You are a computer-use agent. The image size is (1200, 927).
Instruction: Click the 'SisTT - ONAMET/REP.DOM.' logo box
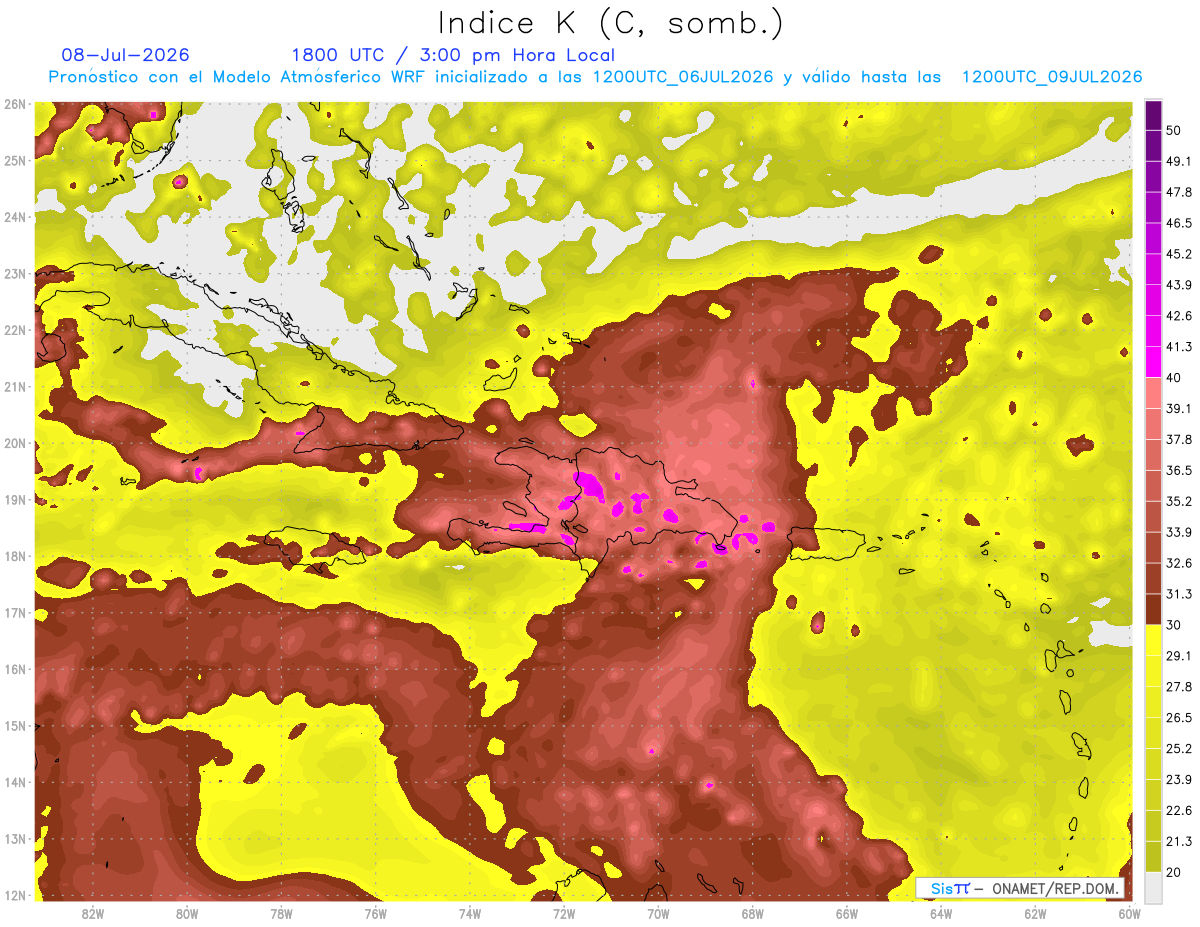coord(1022,888)
